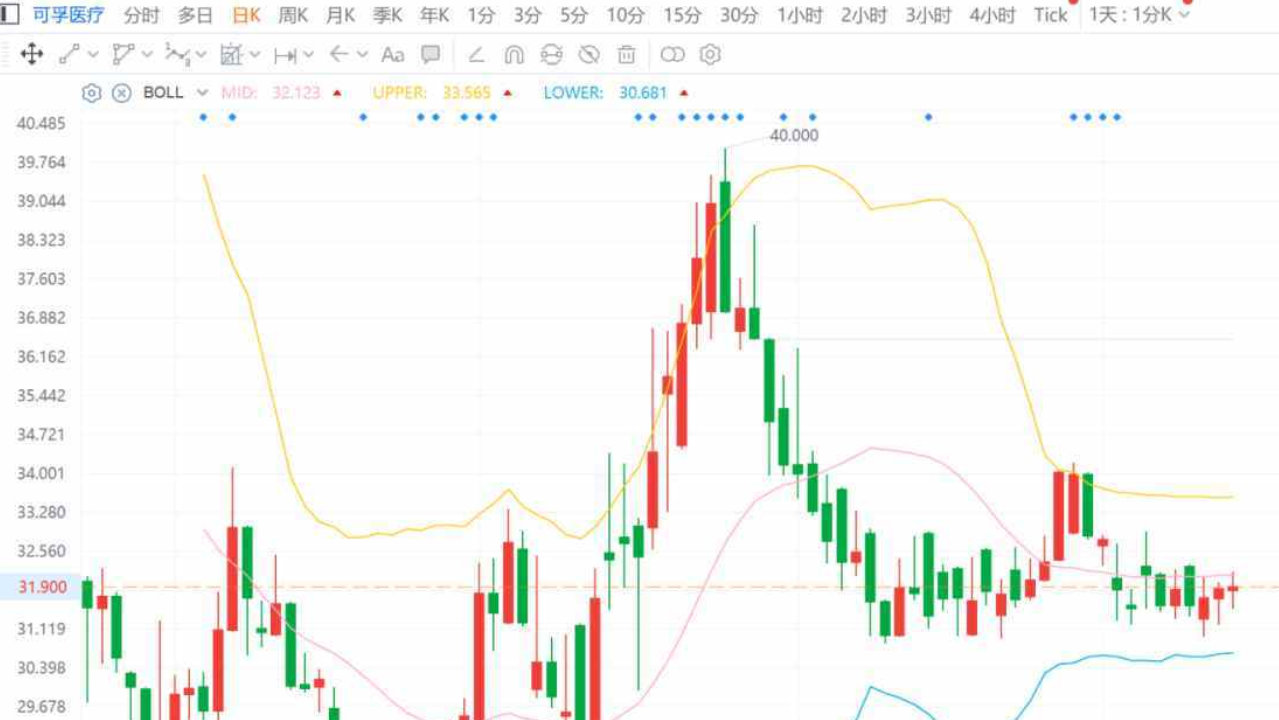Click the 39.764 price axis label
Screen dimensions: 1279x720
click(x=41, y=162)
